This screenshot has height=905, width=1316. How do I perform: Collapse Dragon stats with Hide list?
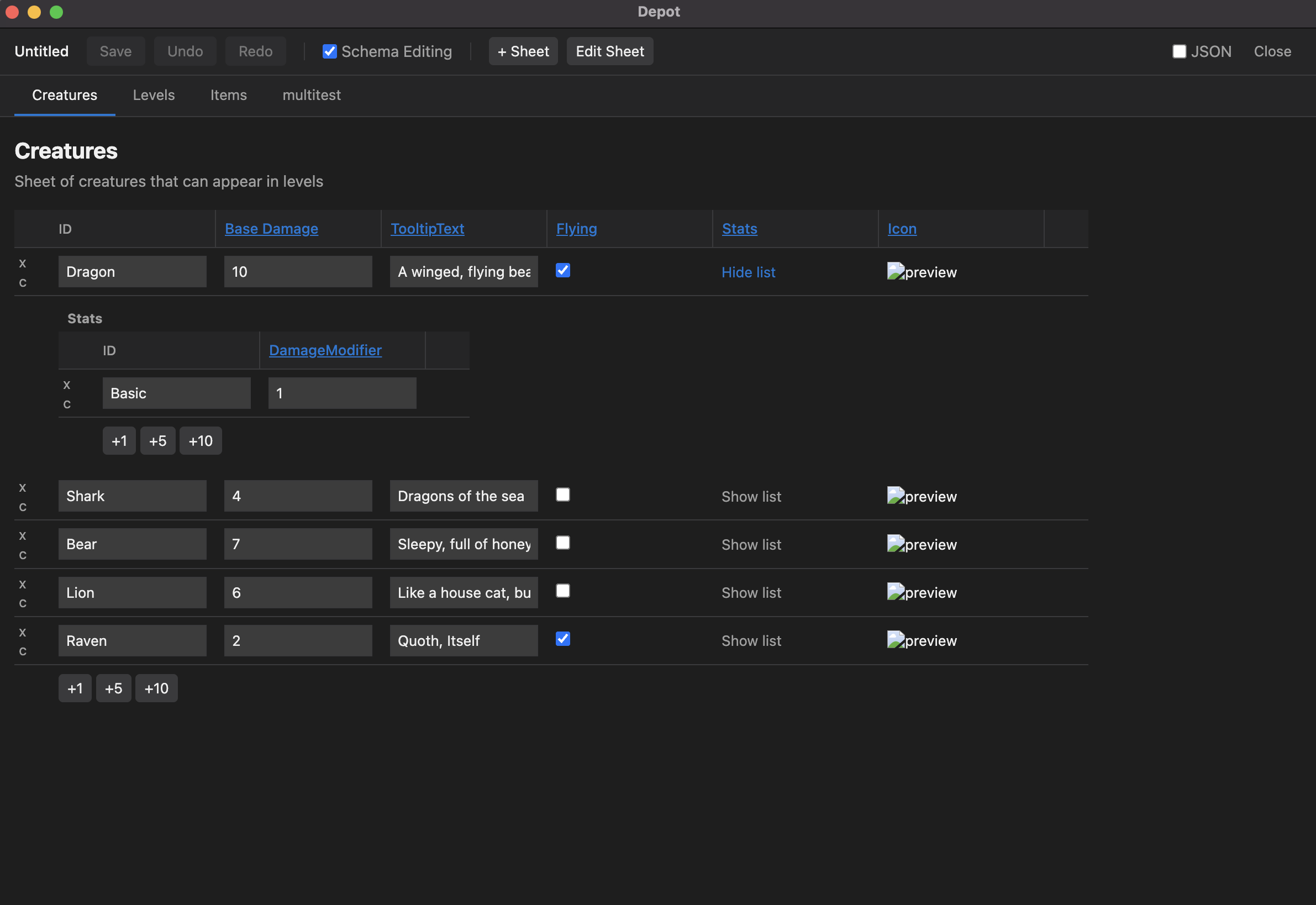[x=748, y=272]
